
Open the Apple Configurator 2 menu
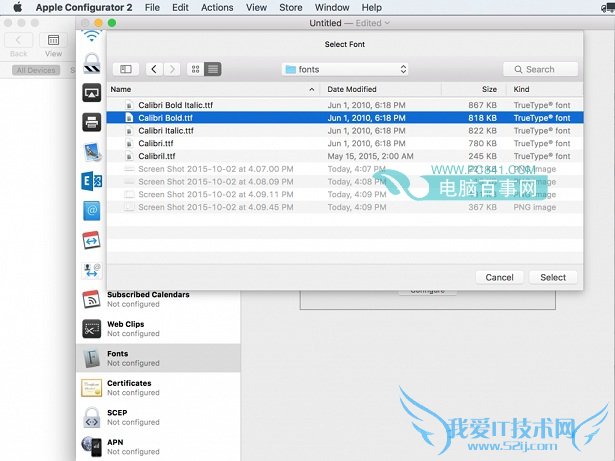pos(84,7)
